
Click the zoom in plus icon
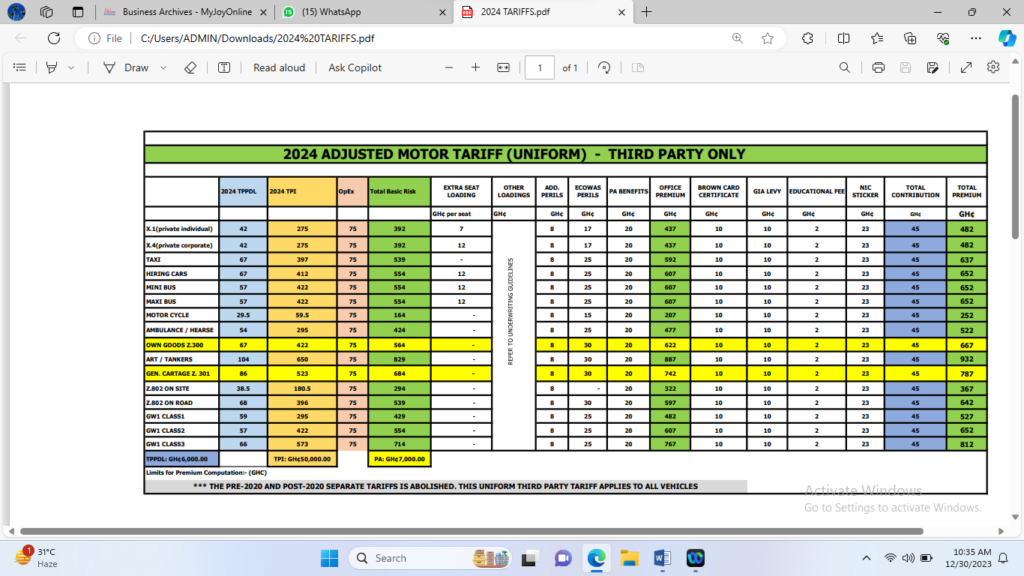476,68
